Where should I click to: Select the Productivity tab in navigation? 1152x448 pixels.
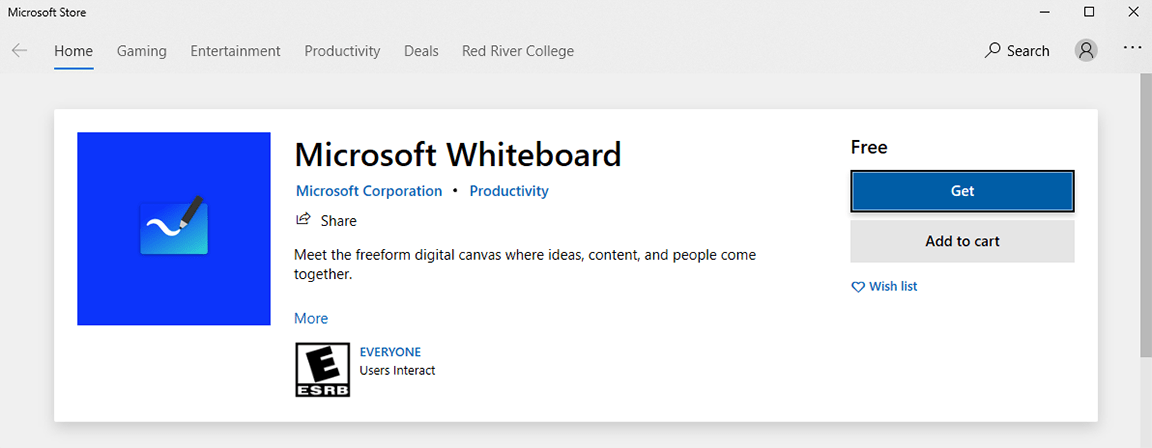coord(342,51)
